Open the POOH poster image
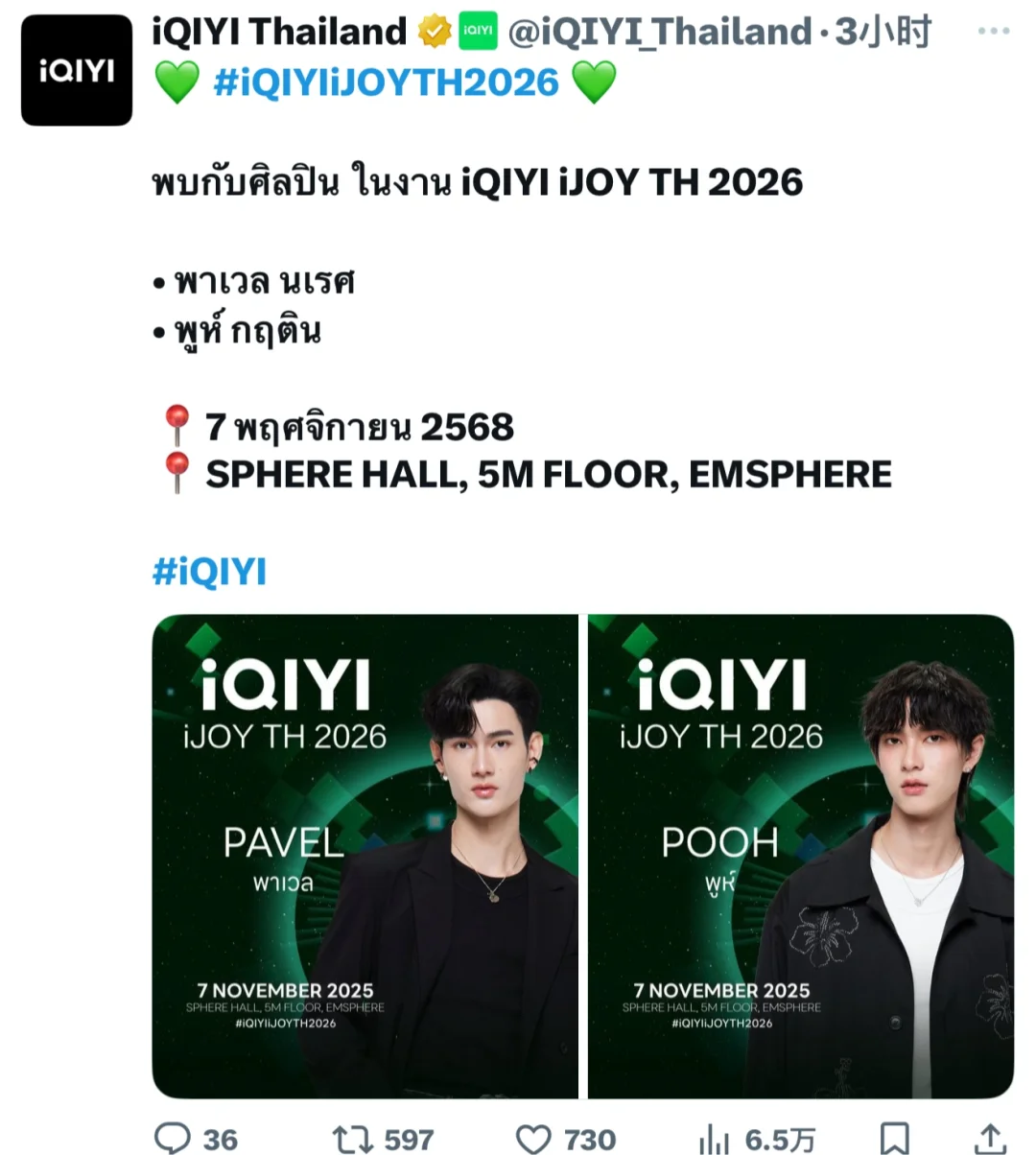 pyautogui.click(x=801, y=856)
